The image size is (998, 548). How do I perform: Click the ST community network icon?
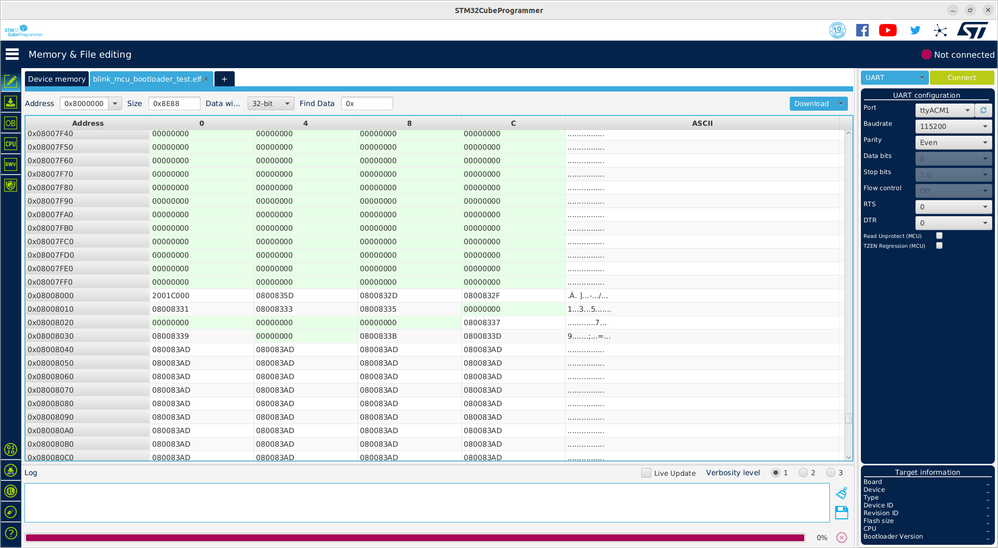[x=940, y=30]
